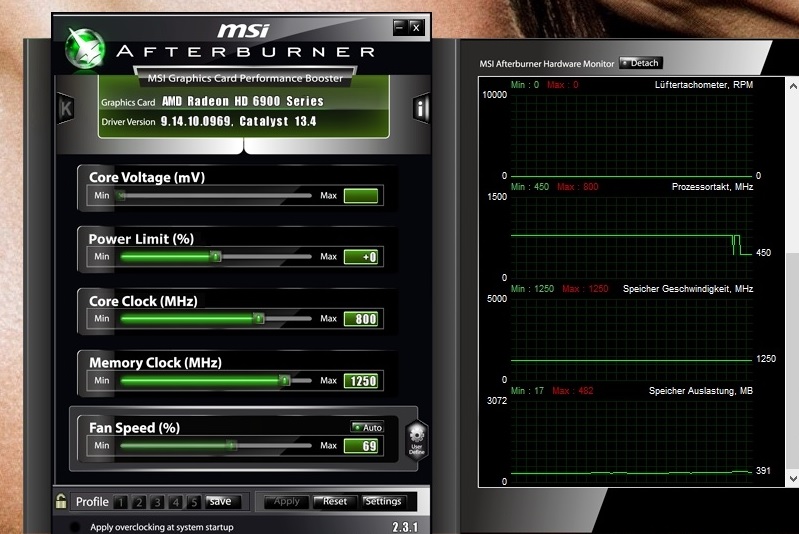This screenshot has width=799, height=534.
Task: Click the Core Voltage slider handle
Action: (x=121, y=195)
